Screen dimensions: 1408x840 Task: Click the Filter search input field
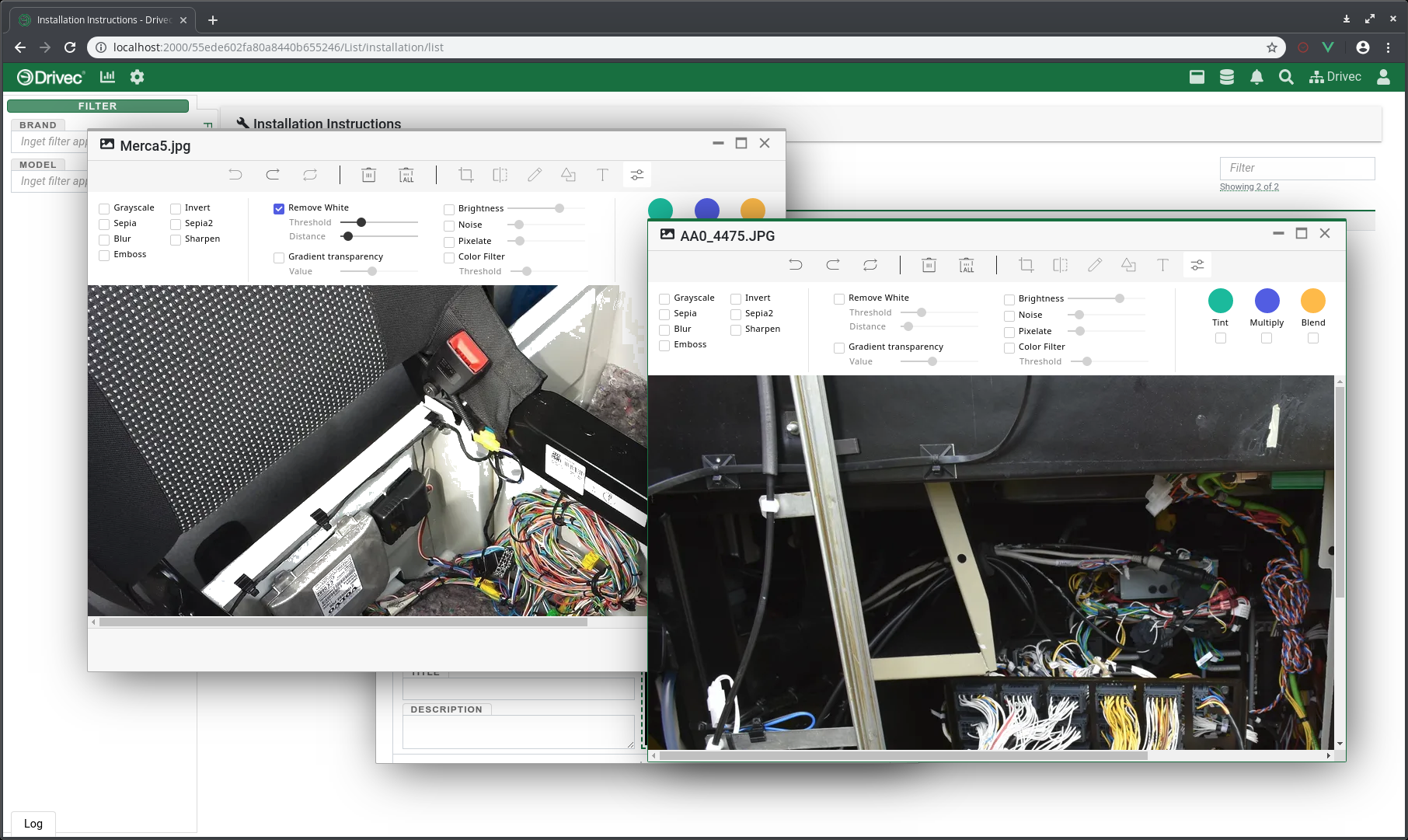(x=1297, y=168)
